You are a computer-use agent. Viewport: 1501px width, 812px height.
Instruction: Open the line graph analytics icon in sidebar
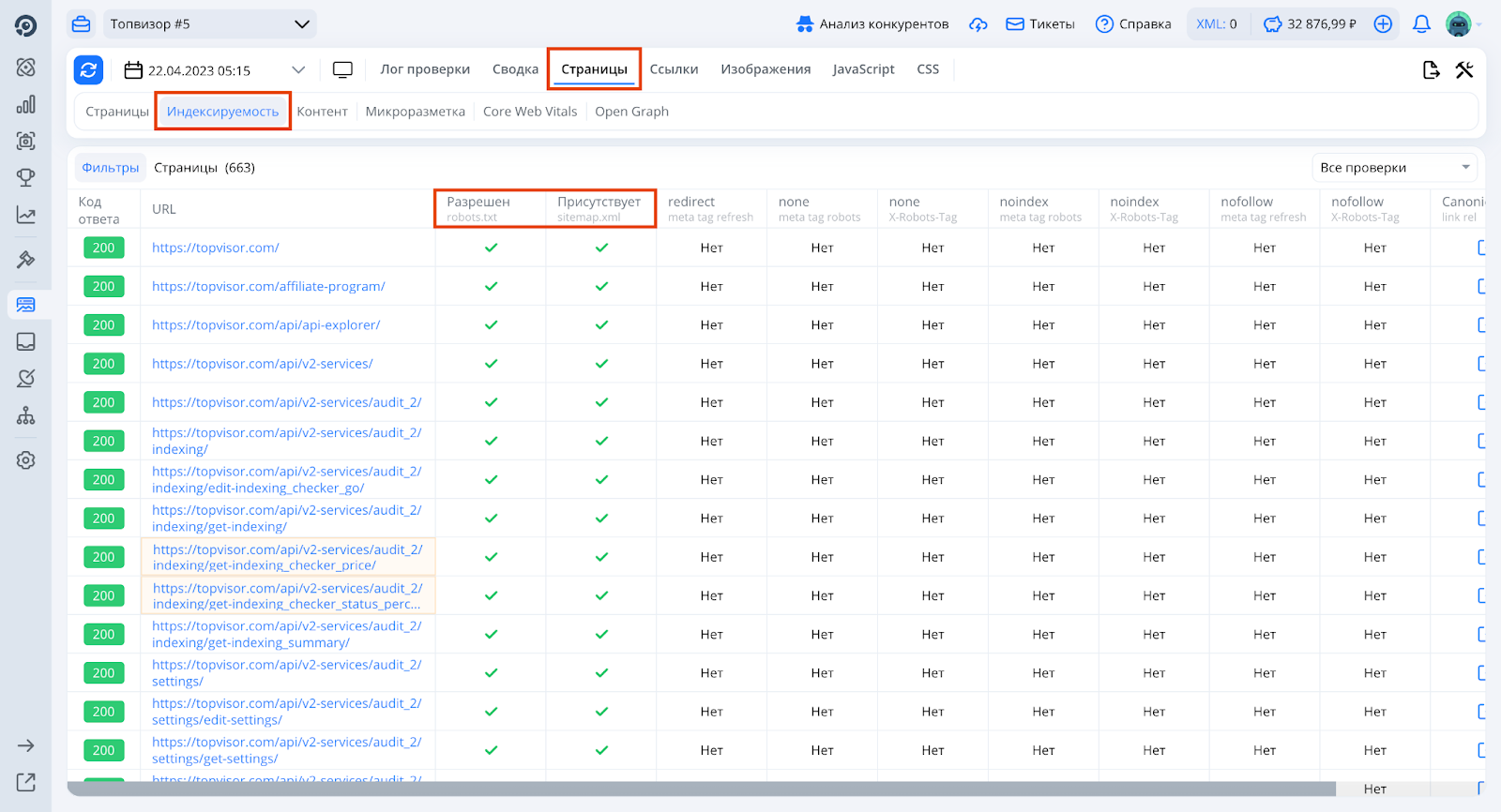(26, 215)
